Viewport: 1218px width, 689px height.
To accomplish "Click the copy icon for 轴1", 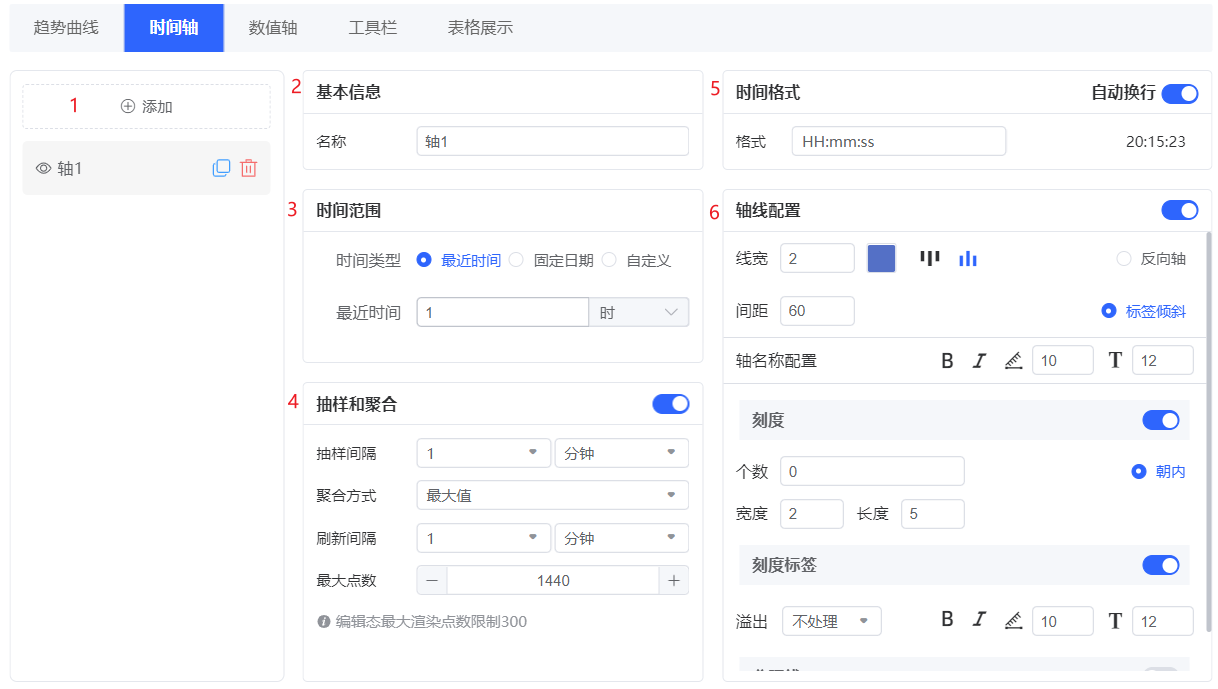I will point(221,168).
